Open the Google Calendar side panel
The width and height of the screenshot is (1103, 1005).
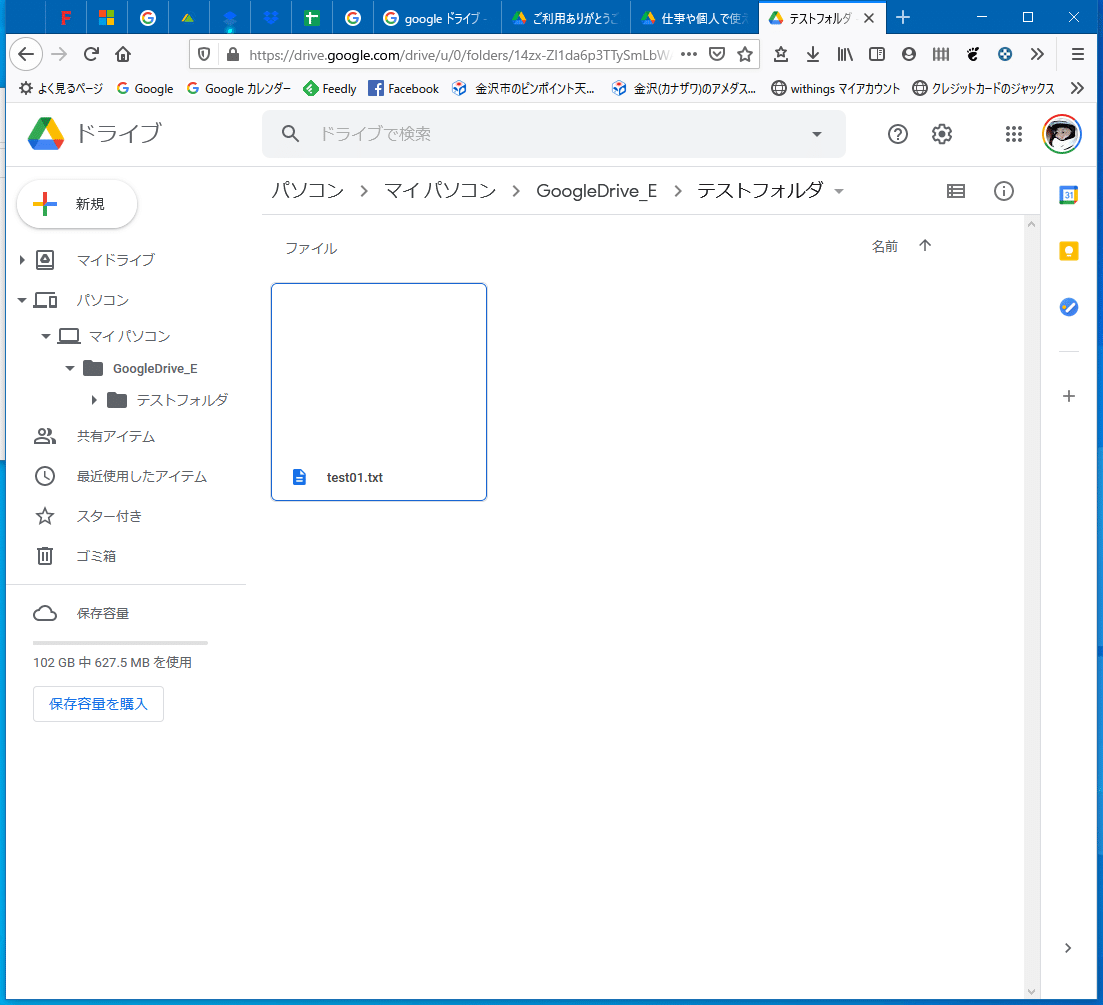tap(1069, 195)
